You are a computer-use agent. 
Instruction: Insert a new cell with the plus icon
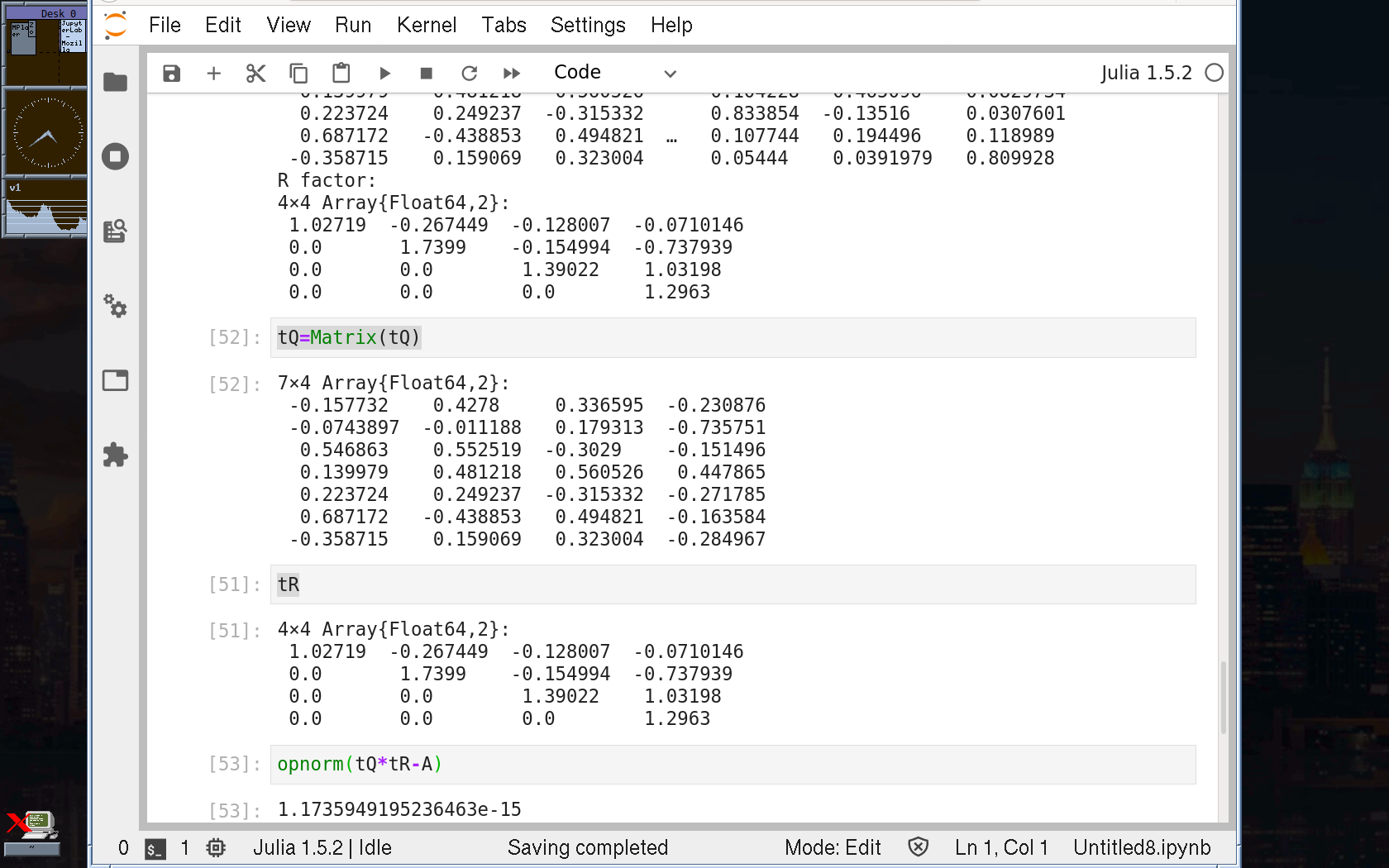point(213,74)
